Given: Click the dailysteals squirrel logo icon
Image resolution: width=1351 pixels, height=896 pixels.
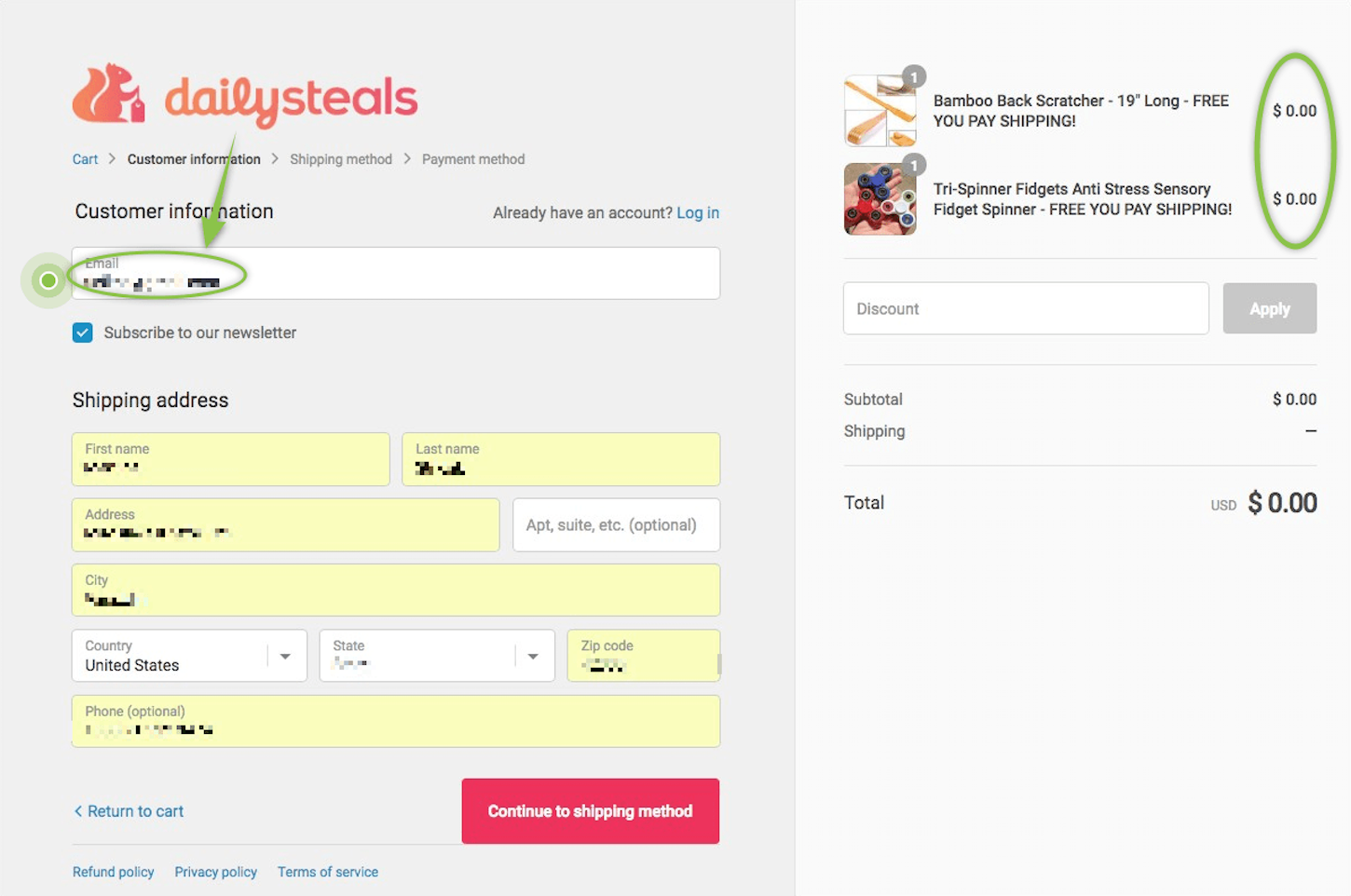Looking at the screenshot, I should coord(109,93).
